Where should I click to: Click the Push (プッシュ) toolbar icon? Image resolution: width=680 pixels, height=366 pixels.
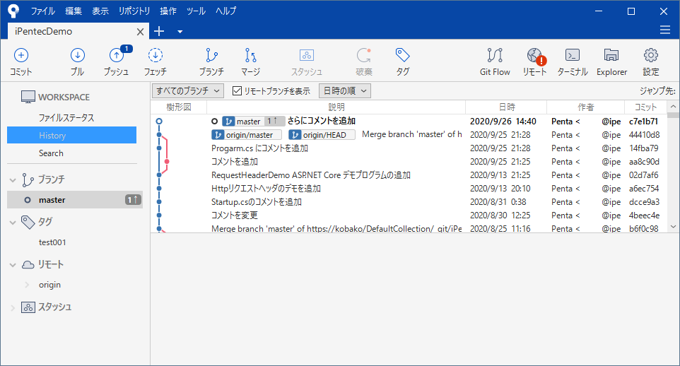click(116, 55)
